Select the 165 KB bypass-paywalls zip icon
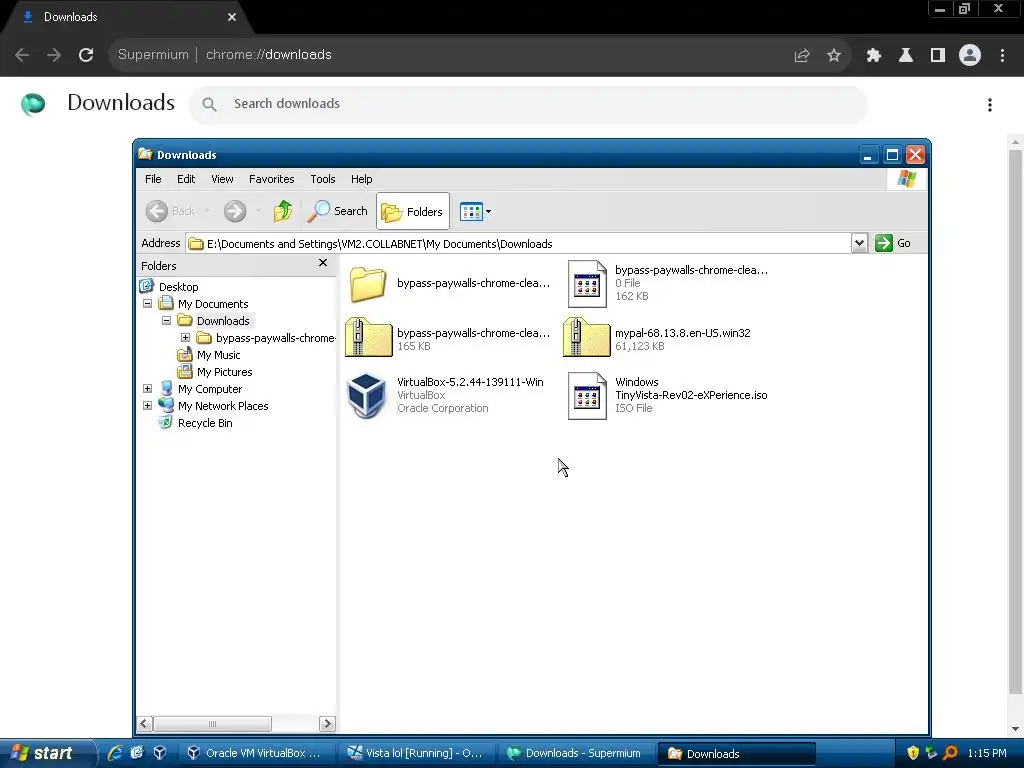Viewport: 1024px width, 768px height. tap(368, 337)
